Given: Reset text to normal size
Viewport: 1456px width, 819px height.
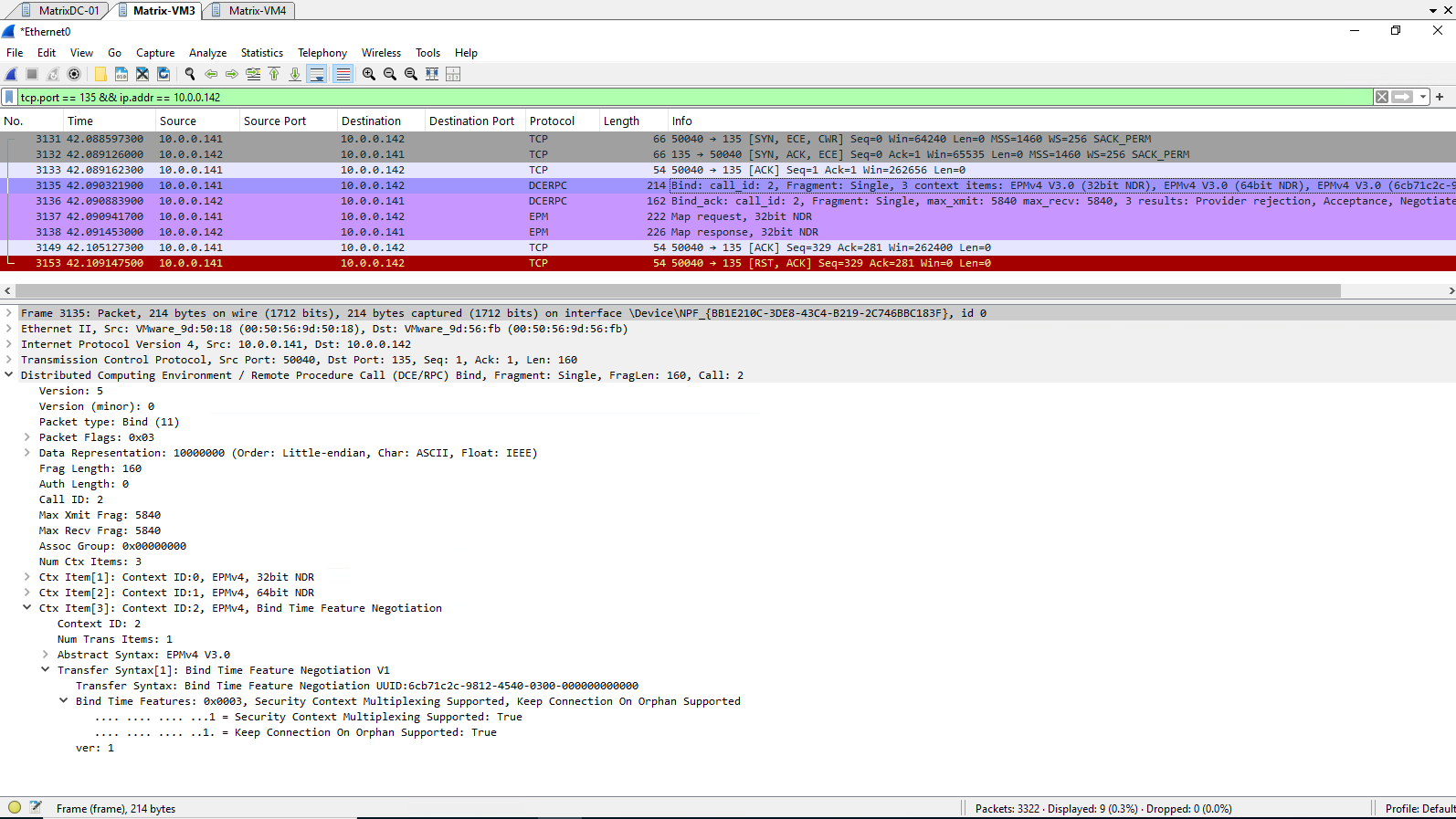Looking at the screenshot, I should pos(411,74).
